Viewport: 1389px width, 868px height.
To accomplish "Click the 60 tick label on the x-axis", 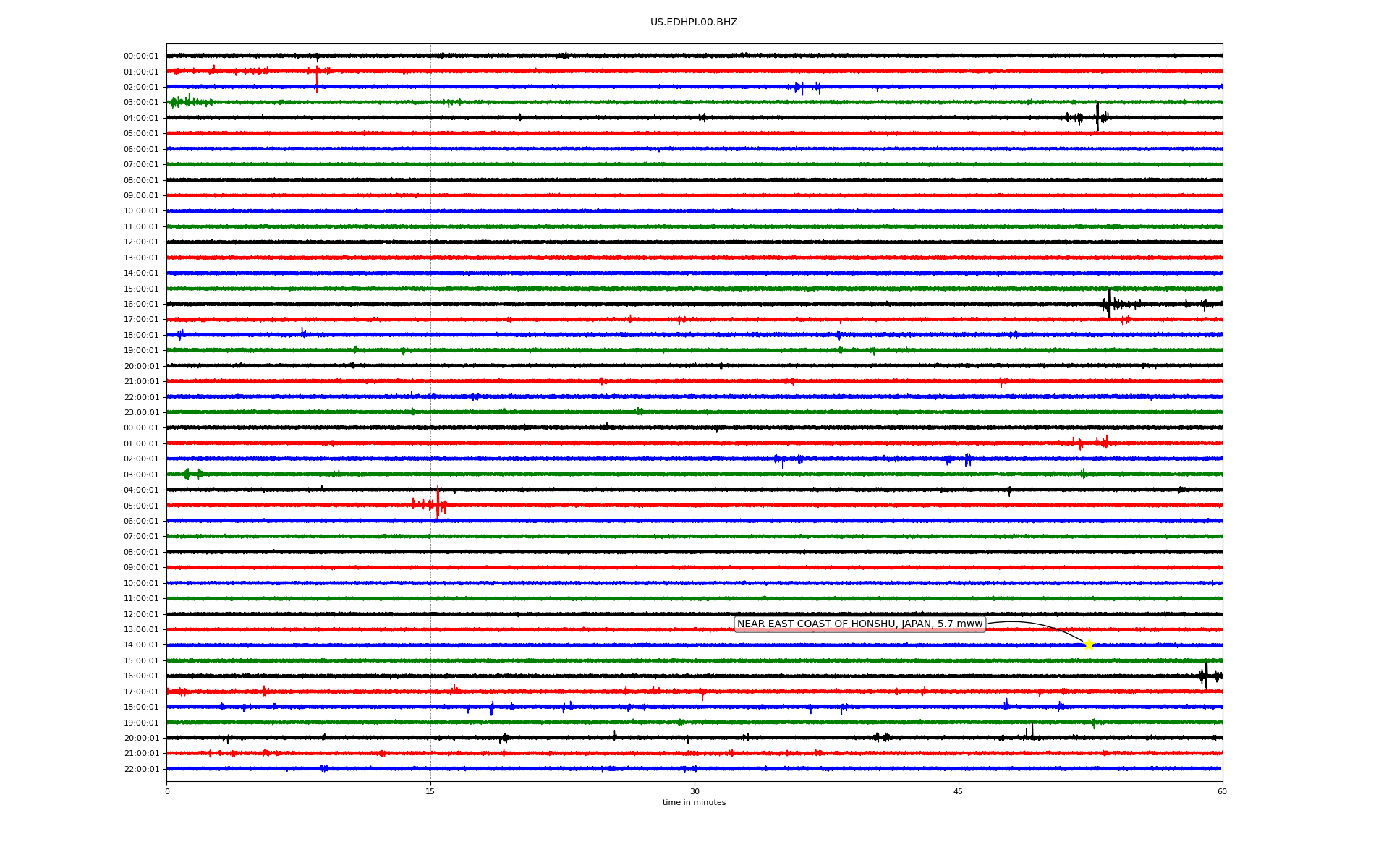I will [x=1222, y=791].
